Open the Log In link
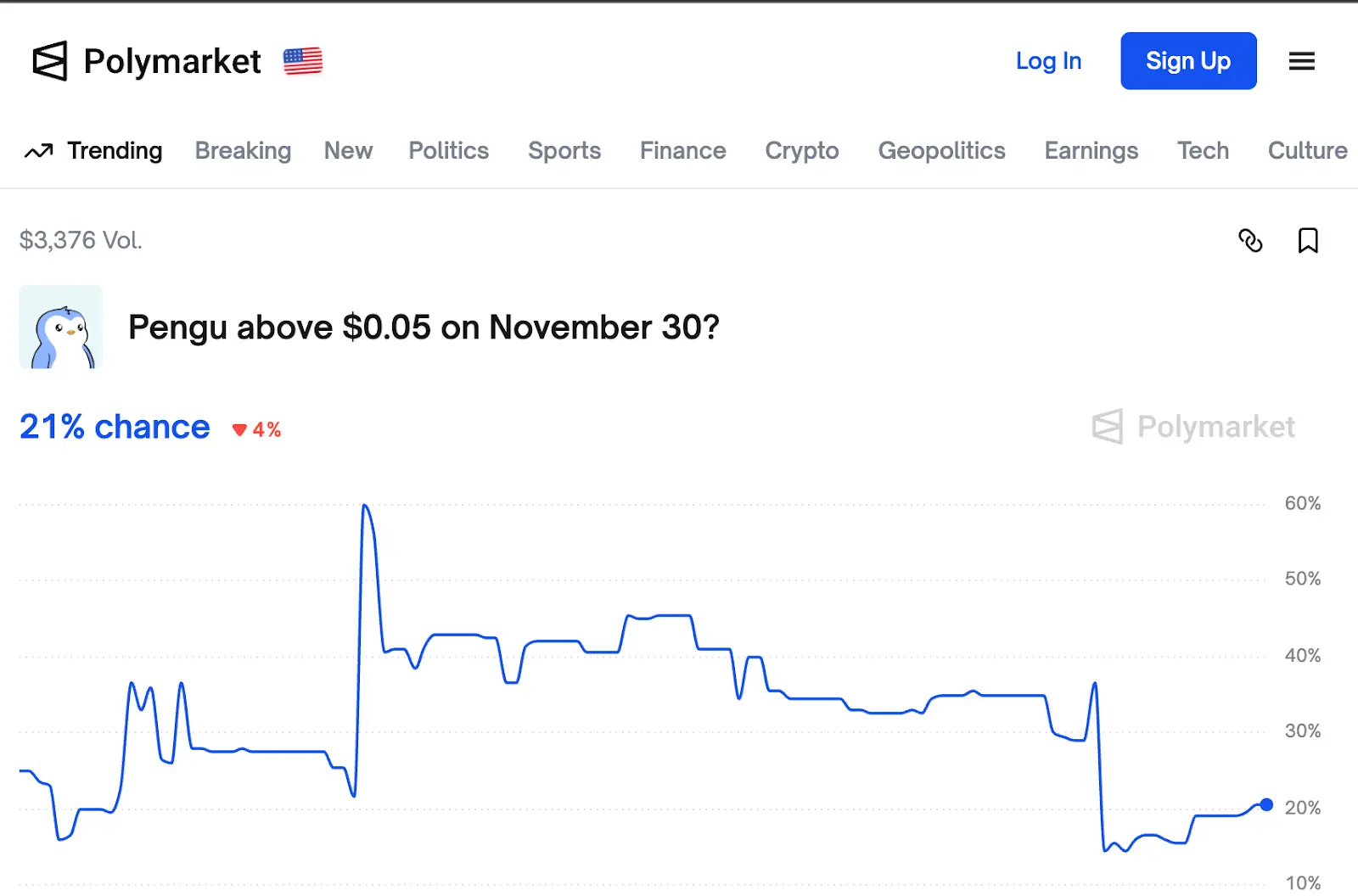The image size is (1358, 896). tap(1048, 61)
